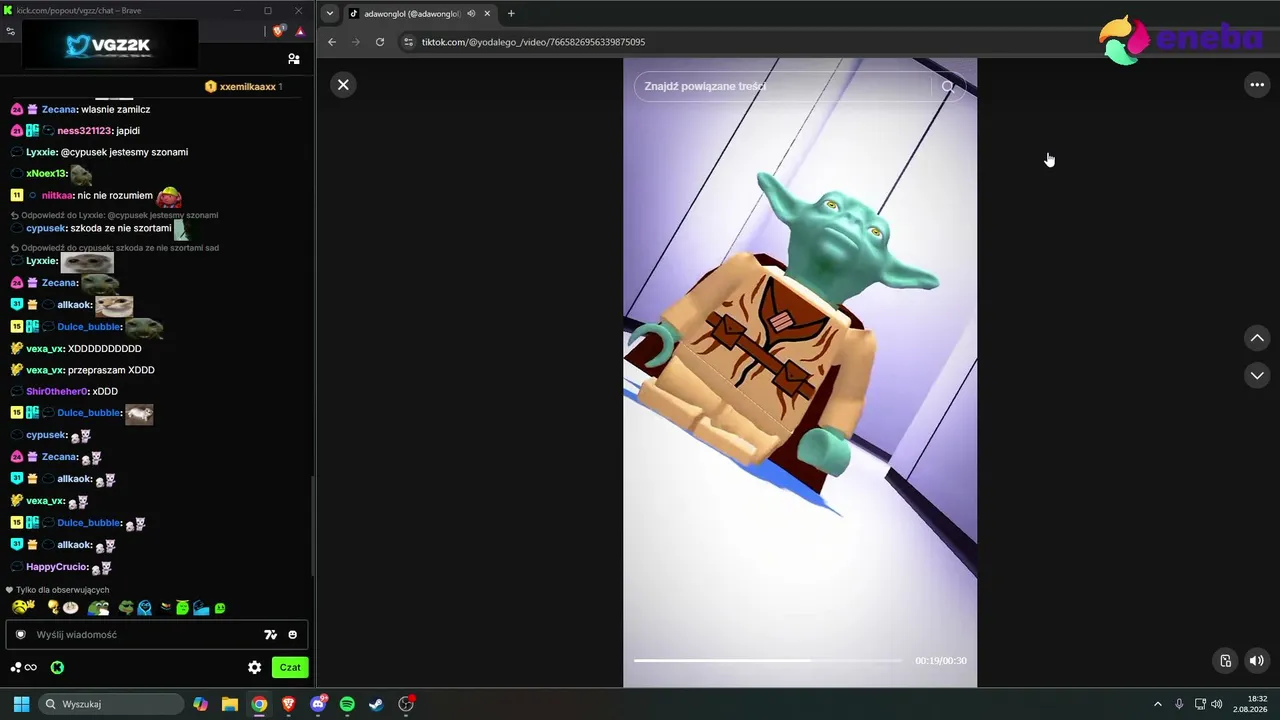The width and height of the screenshot is (1280, 720).
Task: Open Discord from the taskbar
Action: (x=318, y=704)
